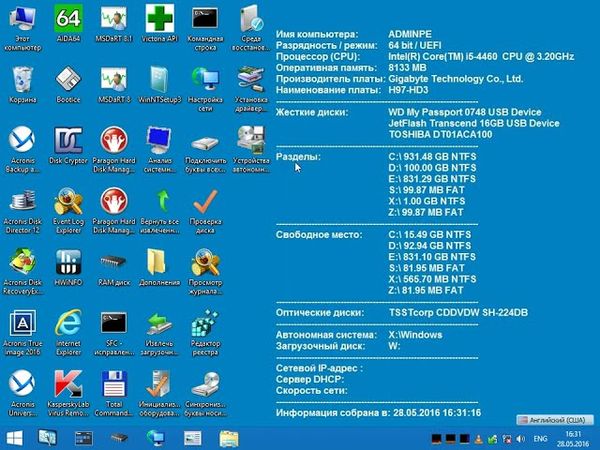This screenshot has height=450, width=600.
Task: Open the taskbar RAM chip shortcut
Action: [119, 438]
